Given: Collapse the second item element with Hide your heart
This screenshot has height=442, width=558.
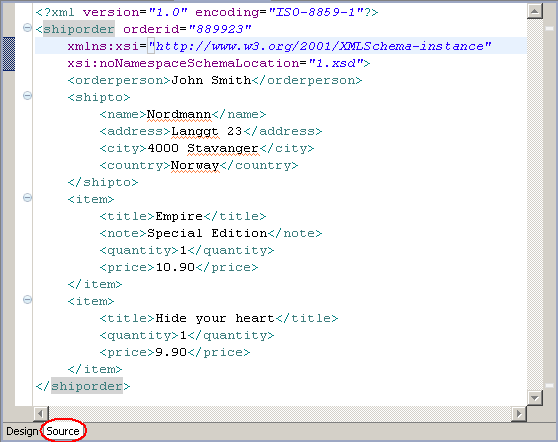Looking at the screenshot, I should coord(27,300).
